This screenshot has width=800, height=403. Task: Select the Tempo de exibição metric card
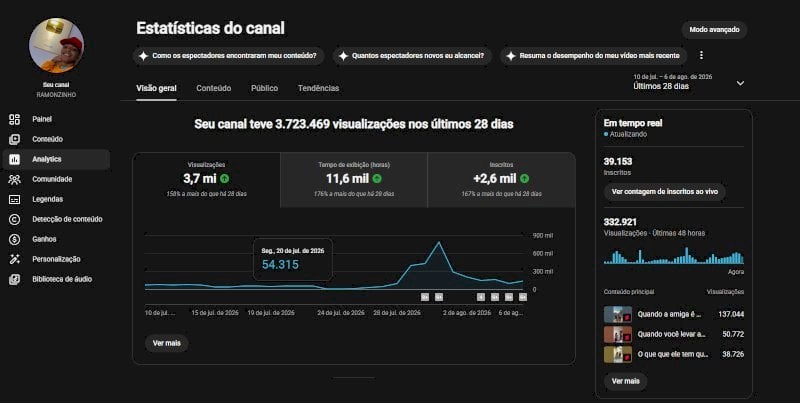(354, 180)
